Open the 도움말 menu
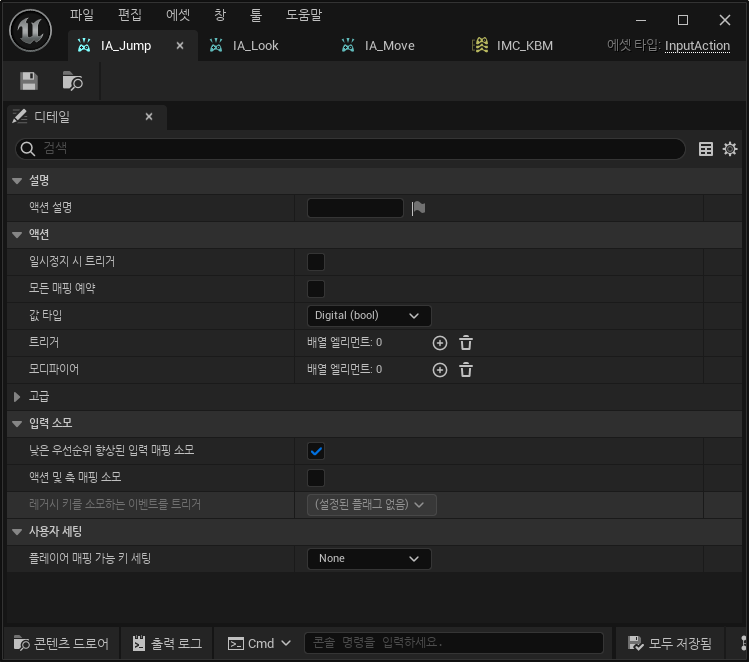Image resolution: width=749 pixels, height=662 pixels. [304, 15]
